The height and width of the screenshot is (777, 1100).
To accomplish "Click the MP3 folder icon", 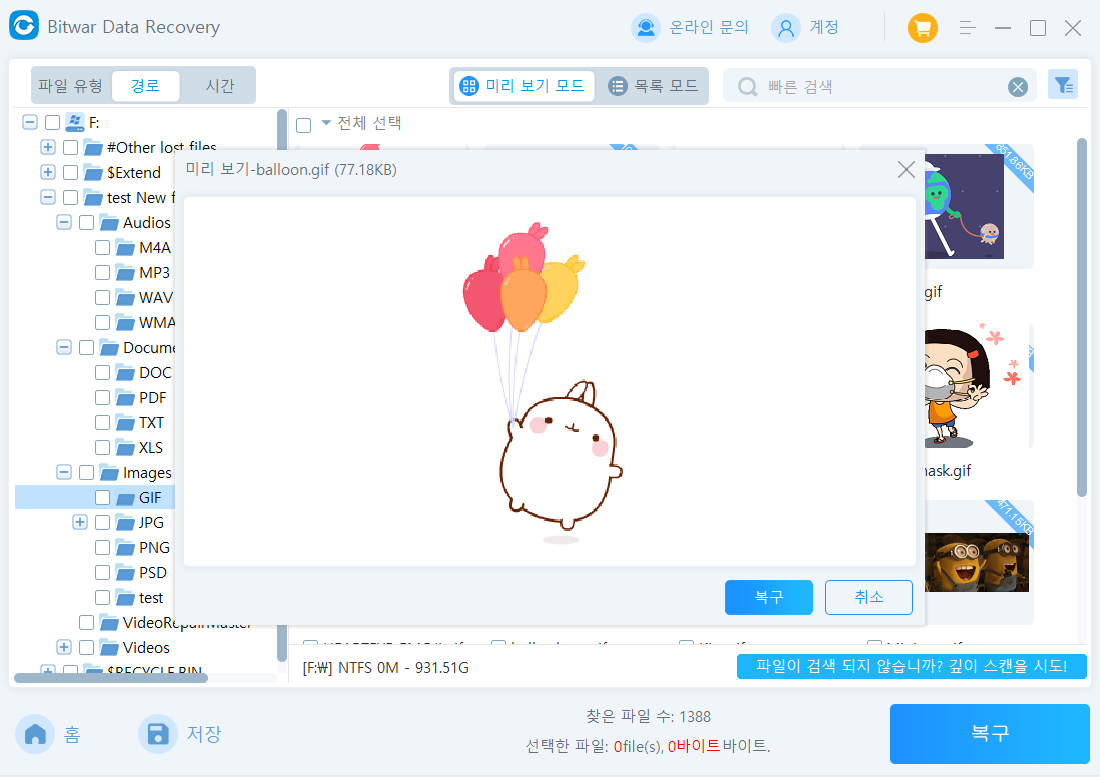I will (126, 273).
